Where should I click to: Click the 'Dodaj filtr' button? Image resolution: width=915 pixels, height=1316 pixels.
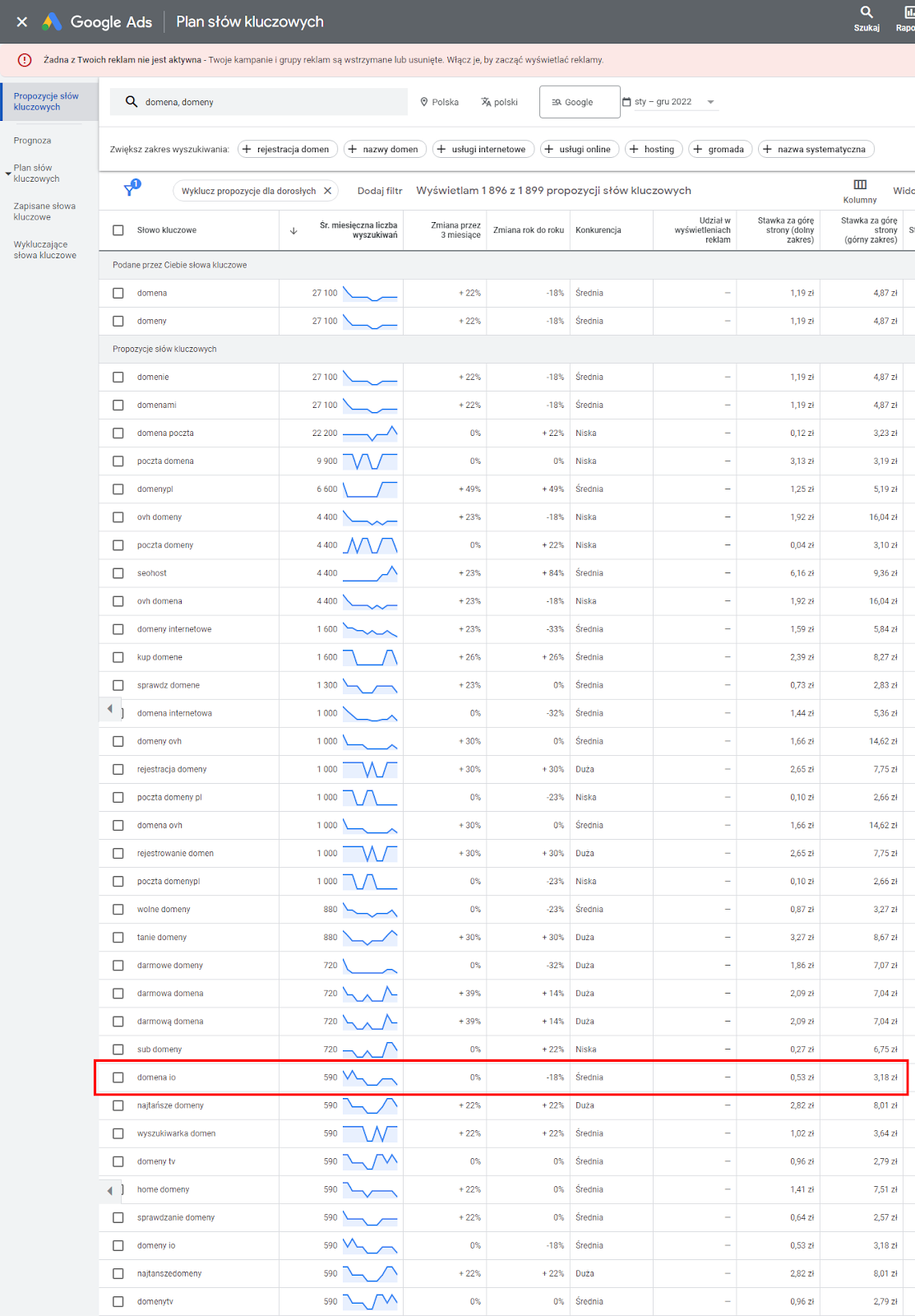(380, 191)
